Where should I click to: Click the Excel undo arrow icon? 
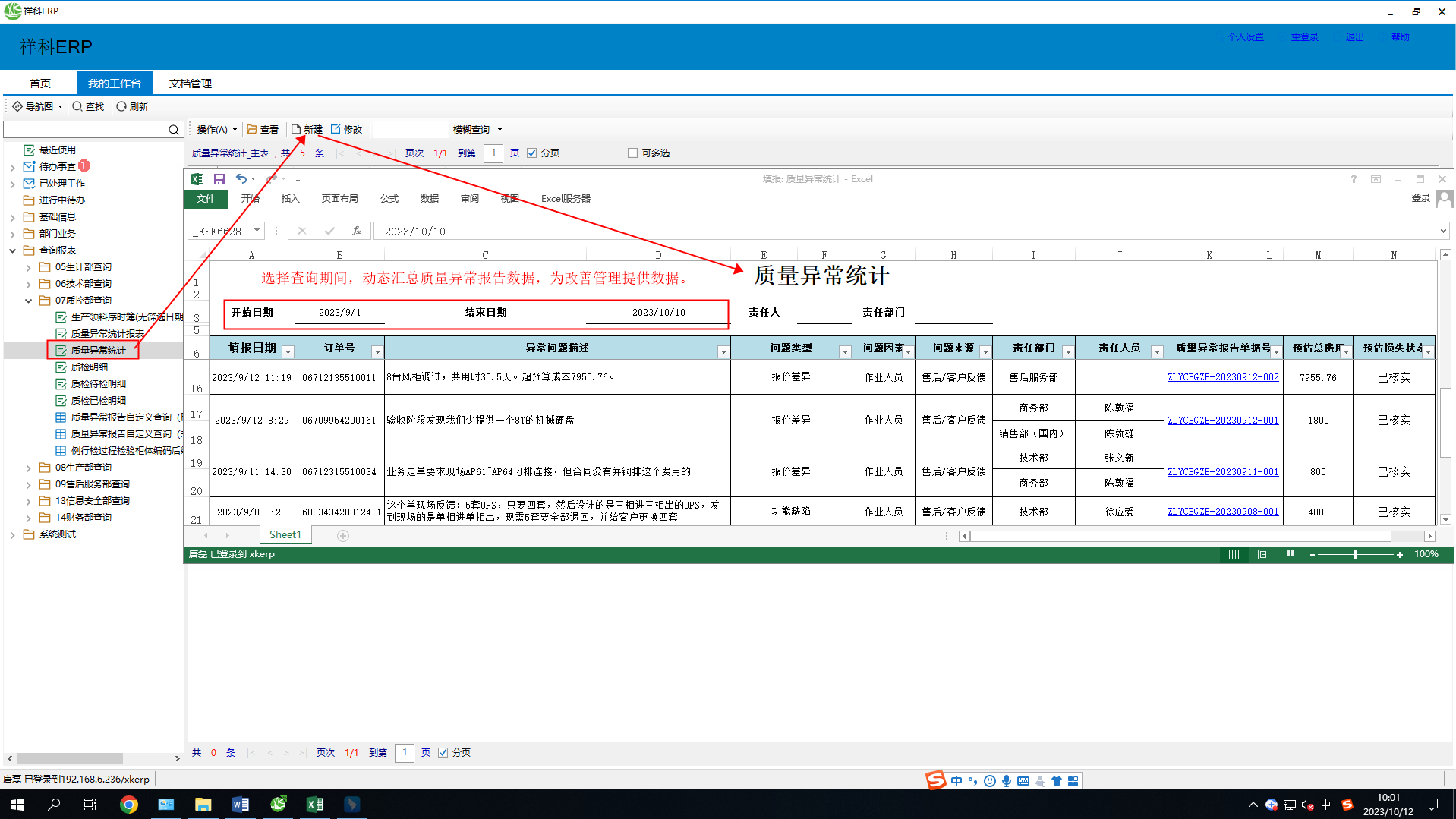(x=241, y=179)
